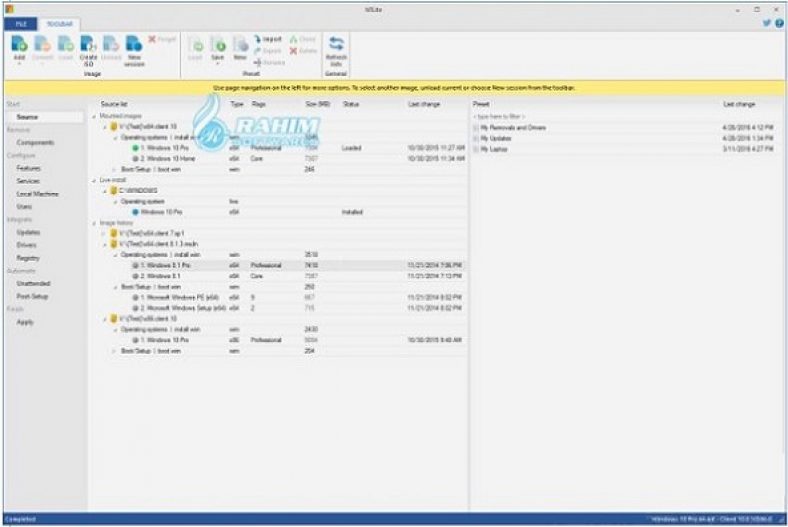Click the preset Save icon
788x527 pixels.
(x=218, y=44)
